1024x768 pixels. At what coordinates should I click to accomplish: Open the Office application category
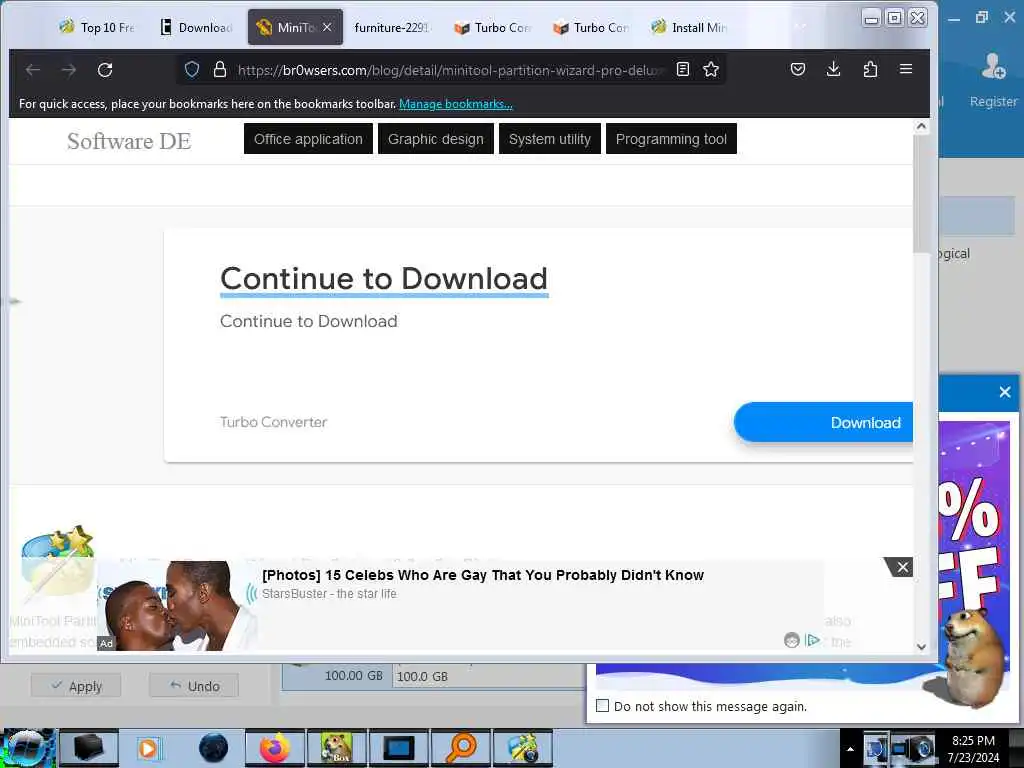pyautogui.click(x=308, y=139)
